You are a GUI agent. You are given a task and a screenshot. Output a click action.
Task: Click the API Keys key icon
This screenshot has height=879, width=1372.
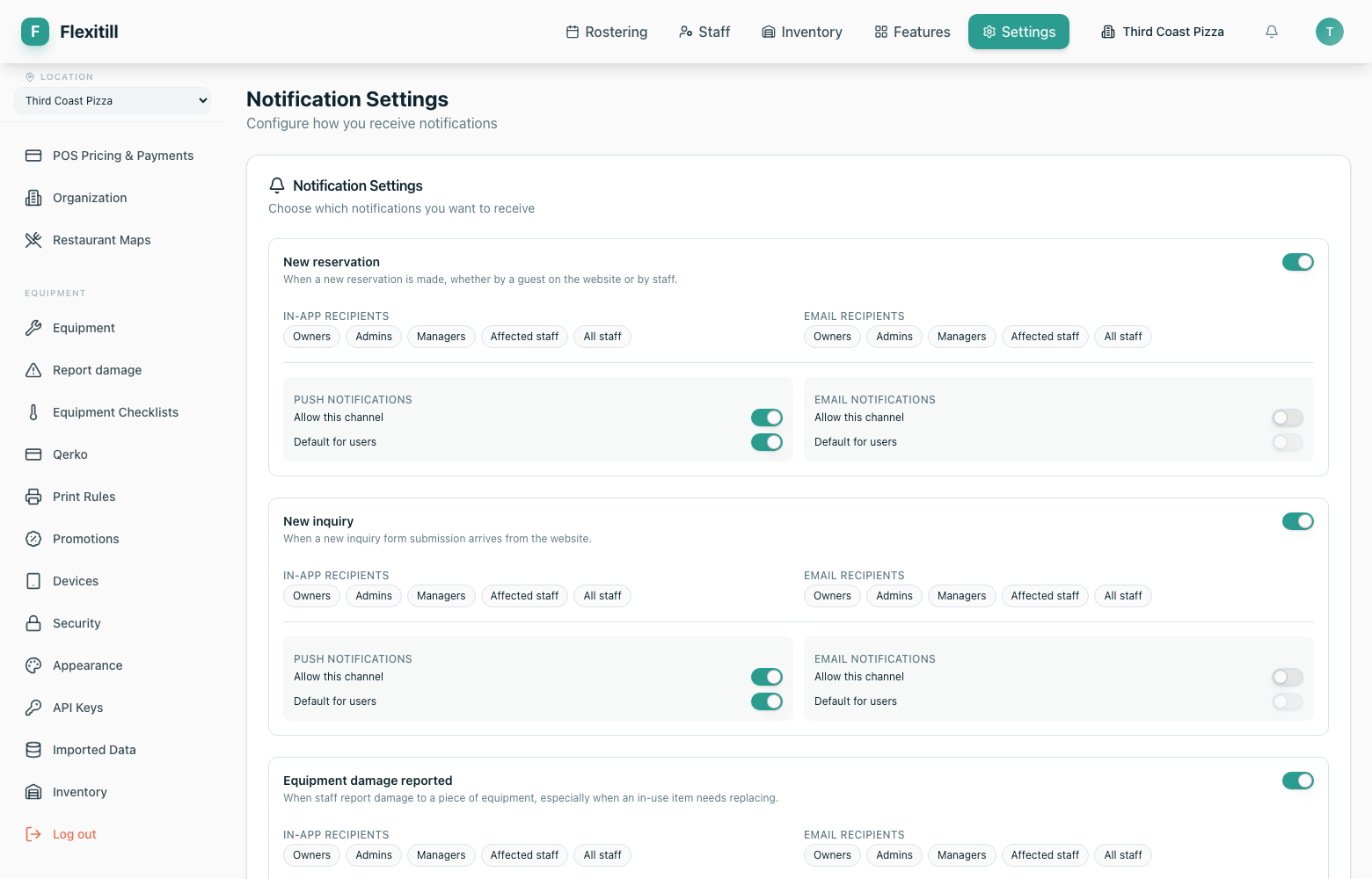click(33, 708)
